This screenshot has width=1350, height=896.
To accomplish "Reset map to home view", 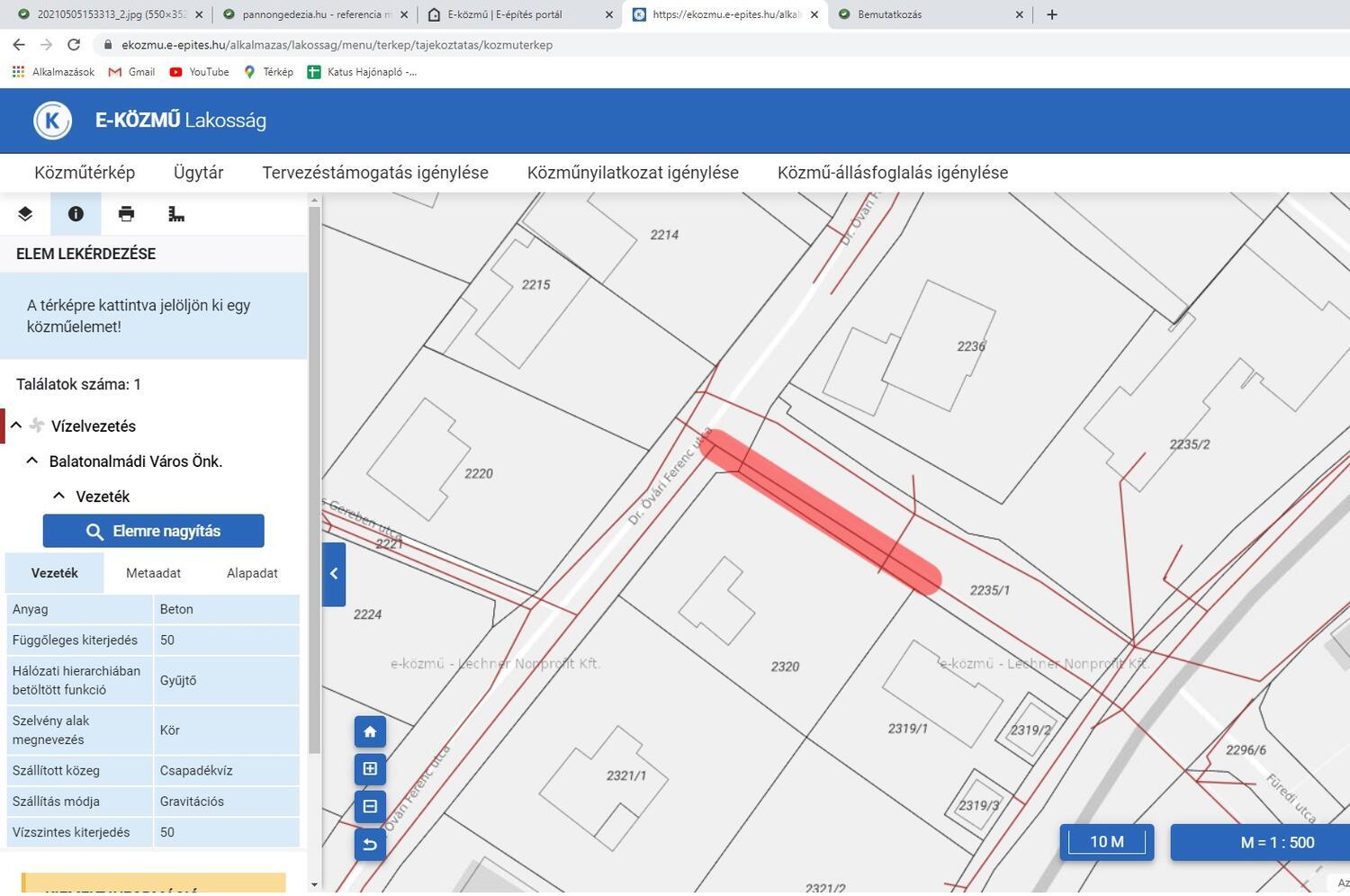I will click(370, 731).
